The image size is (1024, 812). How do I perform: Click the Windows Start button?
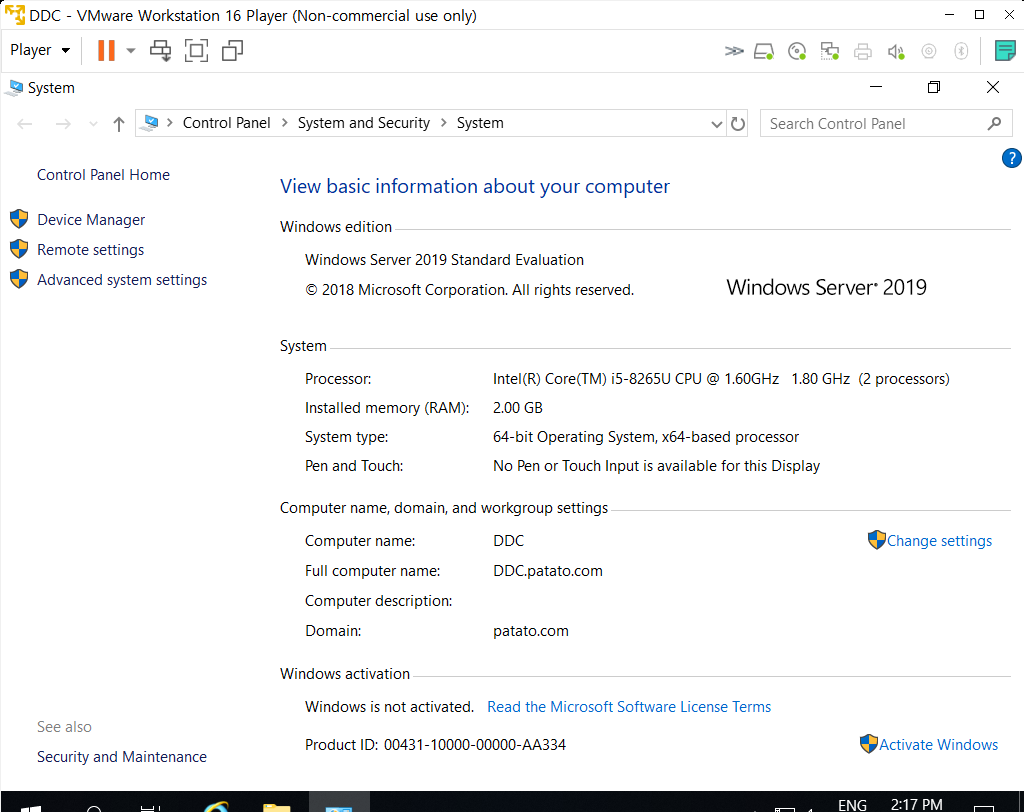click(x=30, y=807)
